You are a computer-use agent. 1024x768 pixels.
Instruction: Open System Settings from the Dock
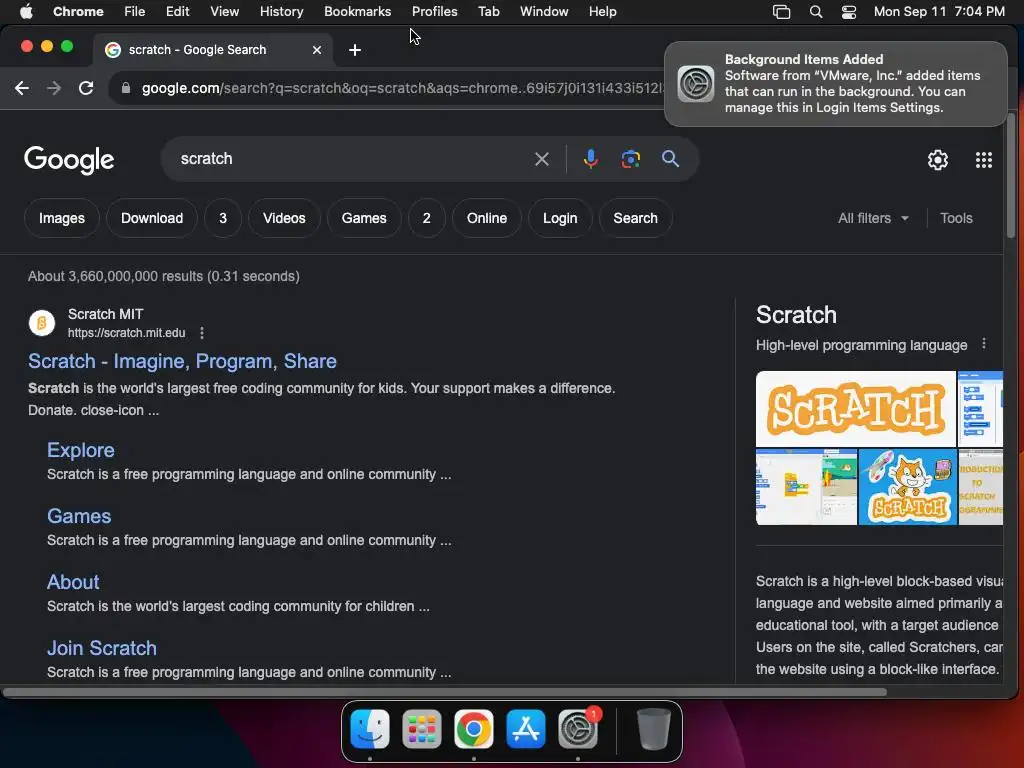(578, 728)
